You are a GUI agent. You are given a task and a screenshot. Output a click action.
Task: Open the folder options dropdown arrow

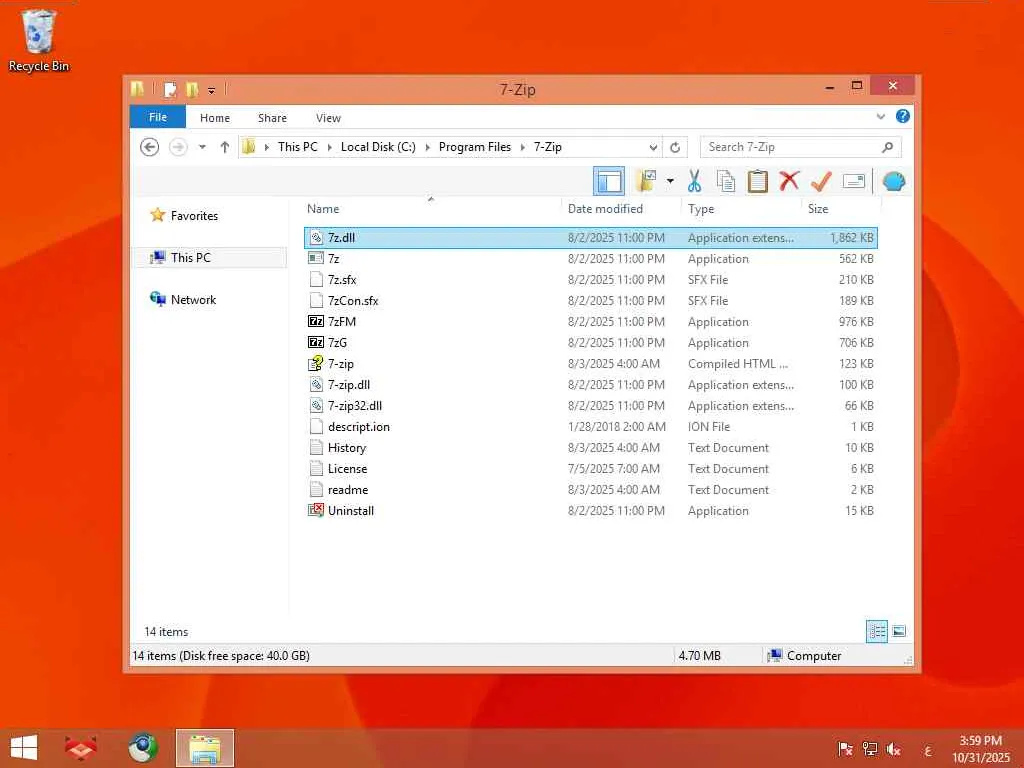[x=670, y=181]
